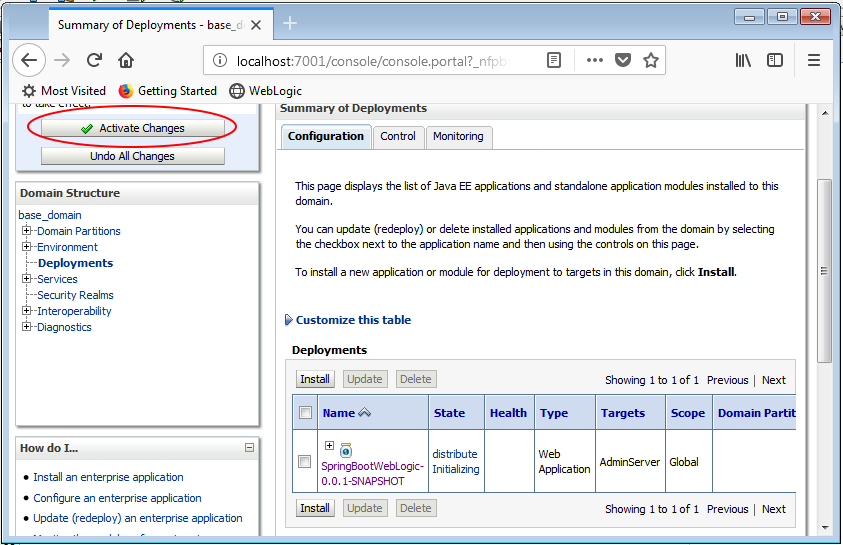Switch to Monitoring tab
Viewport: 843px width, 545px height.
[458, 137]
